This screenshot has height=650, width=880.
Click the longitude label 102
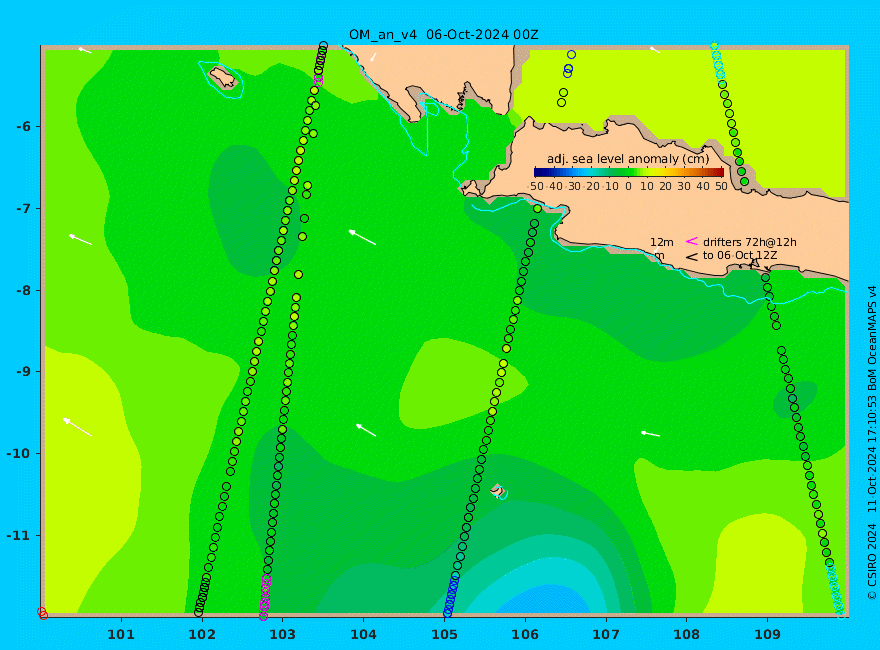pyautogui.click(x=202, y=635)
